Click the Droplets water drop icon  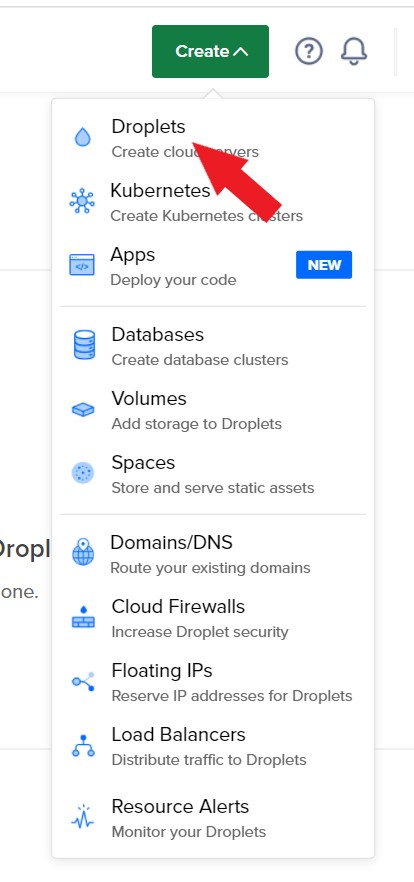pos(83,137)
